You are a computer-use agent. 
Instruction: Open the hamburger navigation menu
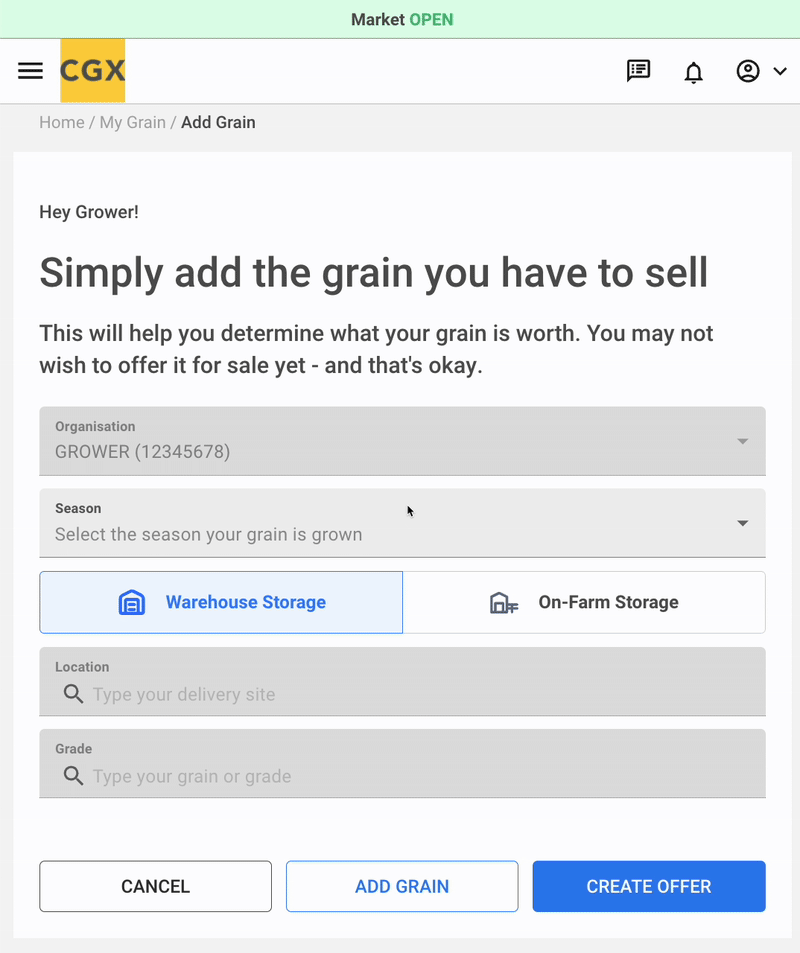(31, 71)
